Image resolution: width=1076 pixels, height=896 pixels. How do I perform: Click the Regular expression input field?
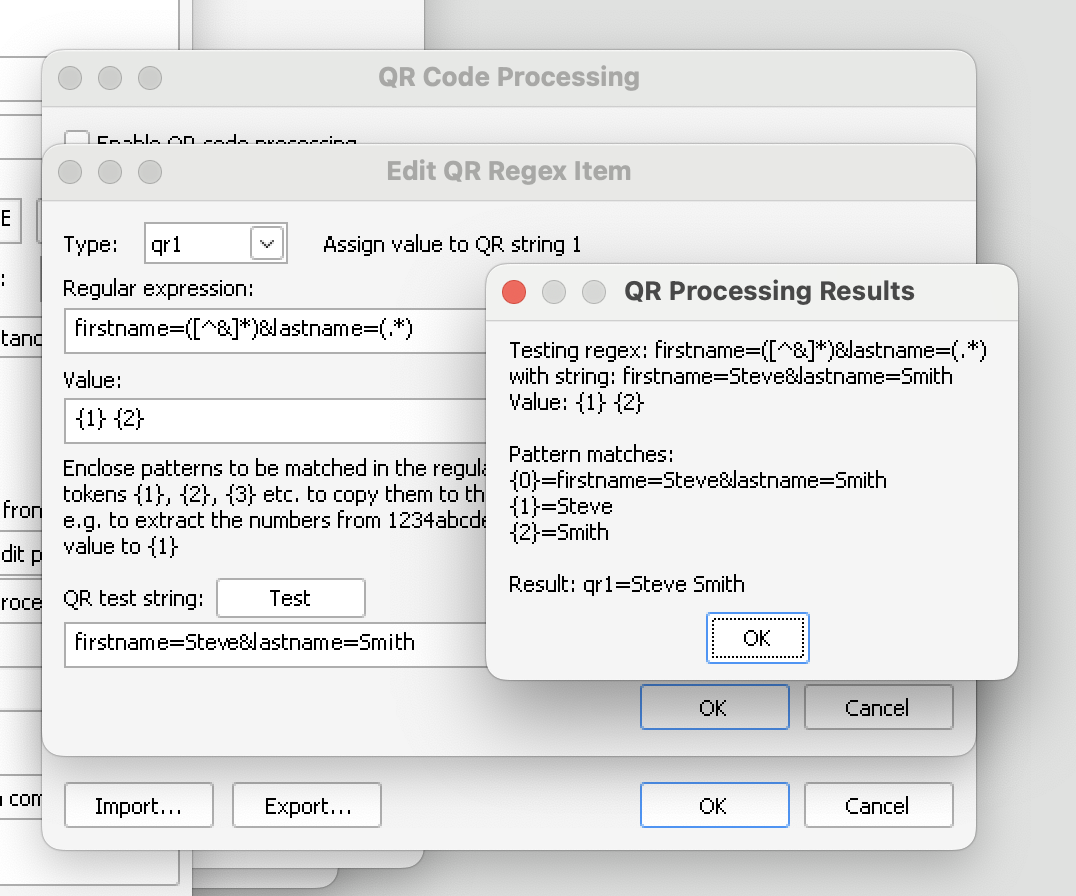pyautogui.click(x=270, y=331)
